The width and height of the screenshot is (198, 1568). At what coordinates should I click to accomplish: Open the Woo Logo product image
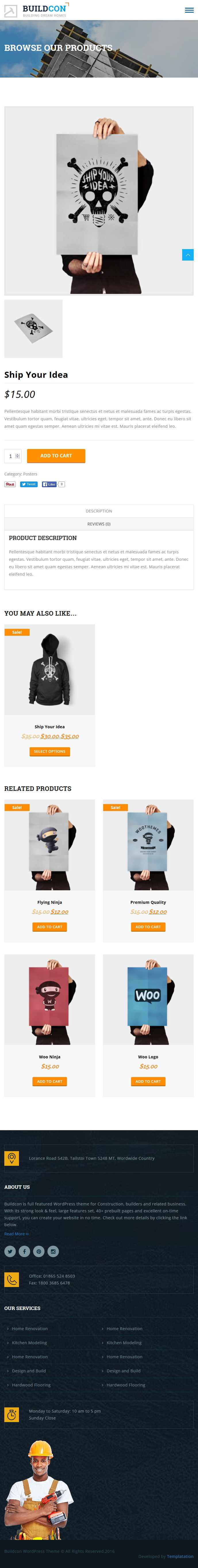(148, 999)
